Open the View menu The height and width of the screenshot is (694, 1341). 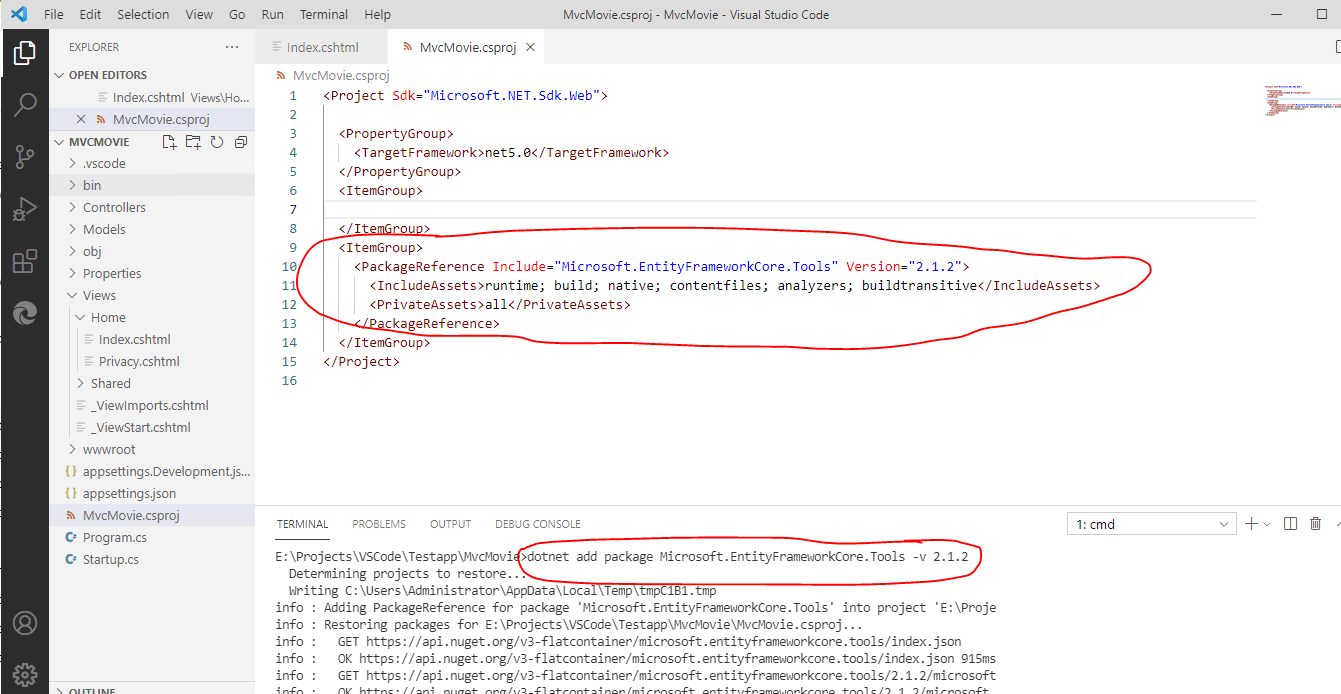point(199,15)
